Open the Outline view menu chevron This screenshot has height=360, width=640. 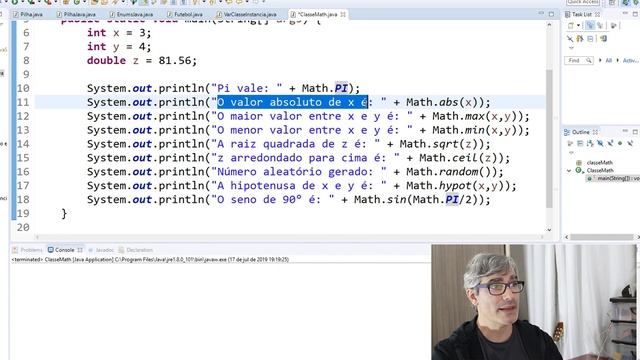(571, 152)
